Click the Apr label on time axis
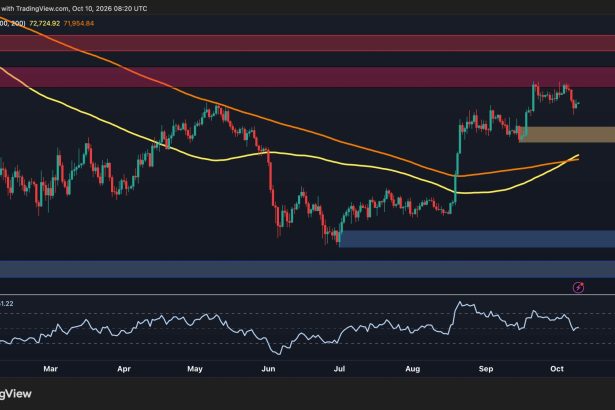 [124, 369]
